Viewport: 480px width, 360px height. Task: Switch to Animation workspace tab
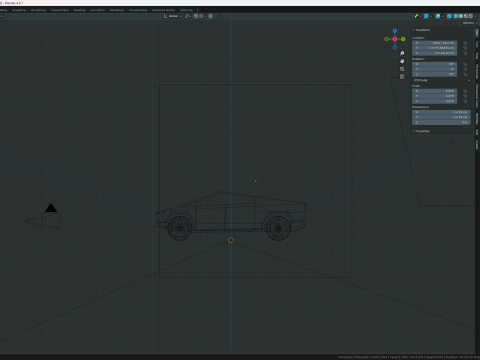(x=98, y=10)
